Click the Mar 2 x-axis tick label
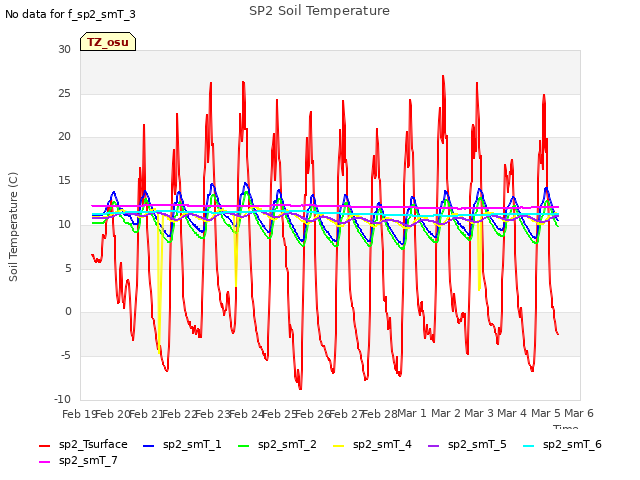Image resolution: width=640 pixels, height=480 pixels. [x=446, y=413]
